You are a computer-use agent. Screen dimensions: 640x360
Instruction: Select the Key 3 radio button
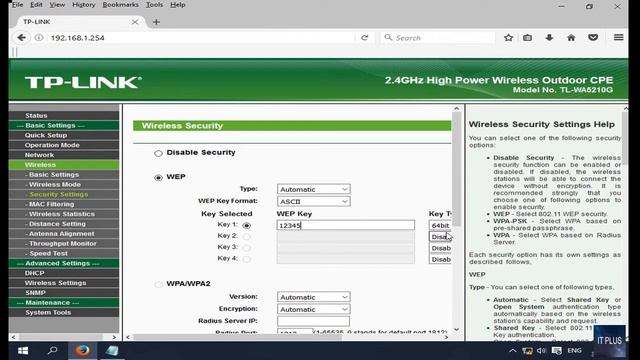pyautogui.click(x=247, y=248)
